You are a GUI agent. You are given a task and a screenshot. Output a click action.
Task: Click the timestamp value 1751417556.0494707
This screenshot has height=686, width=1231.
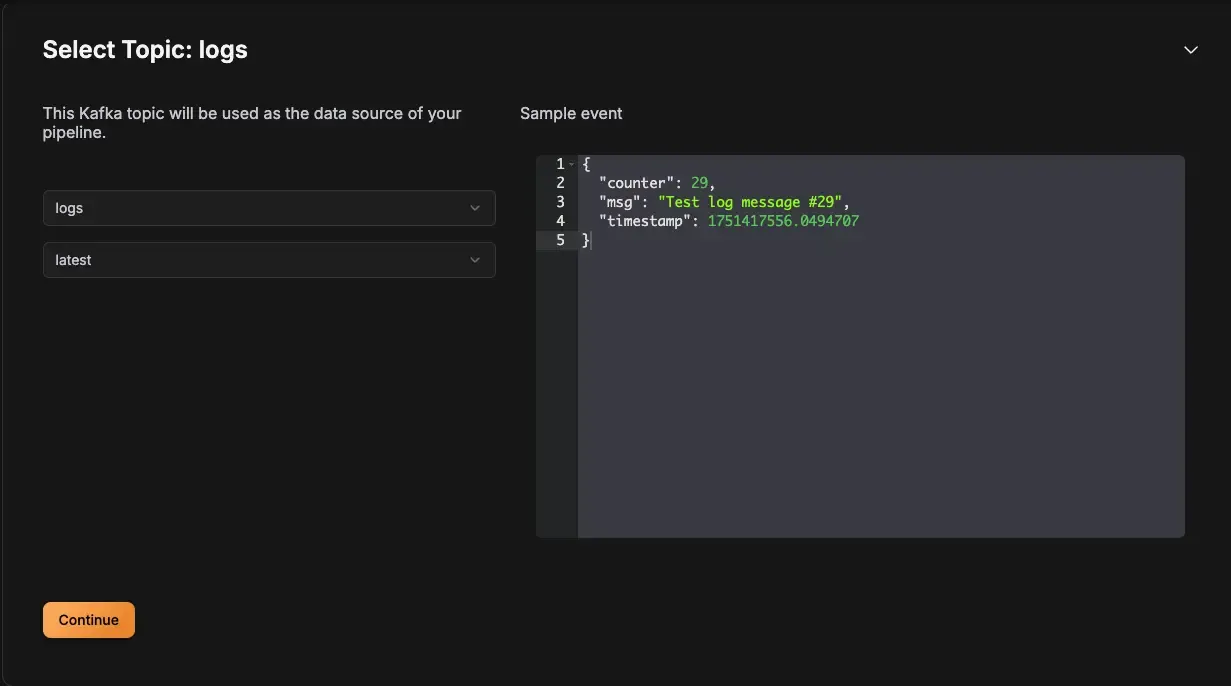click(783, 220)
